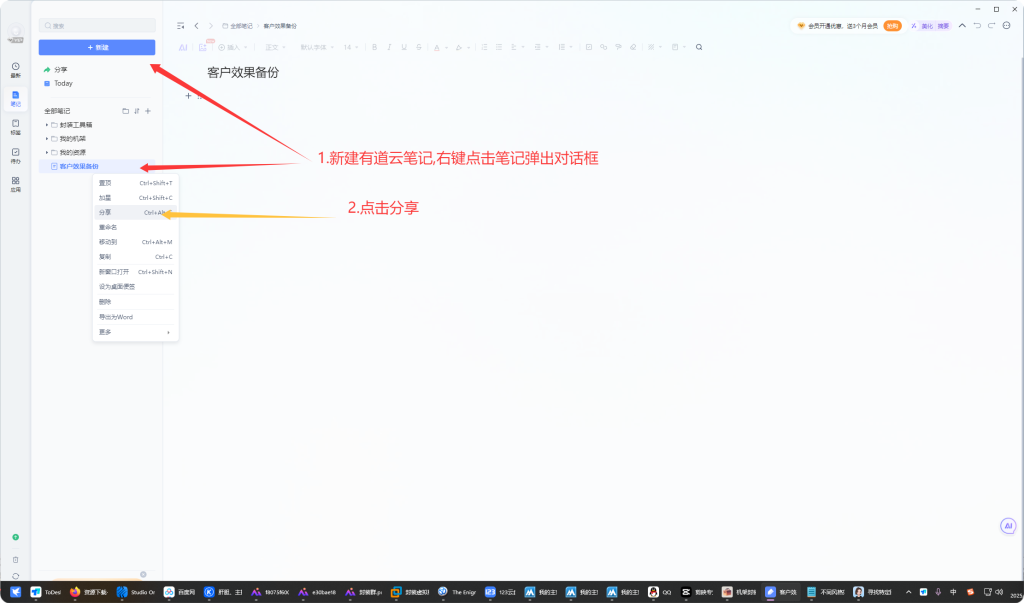The width and height of the screenshot is (1024, 603).
Task: Click the search box in the sidebar
Action: point(97,25)
